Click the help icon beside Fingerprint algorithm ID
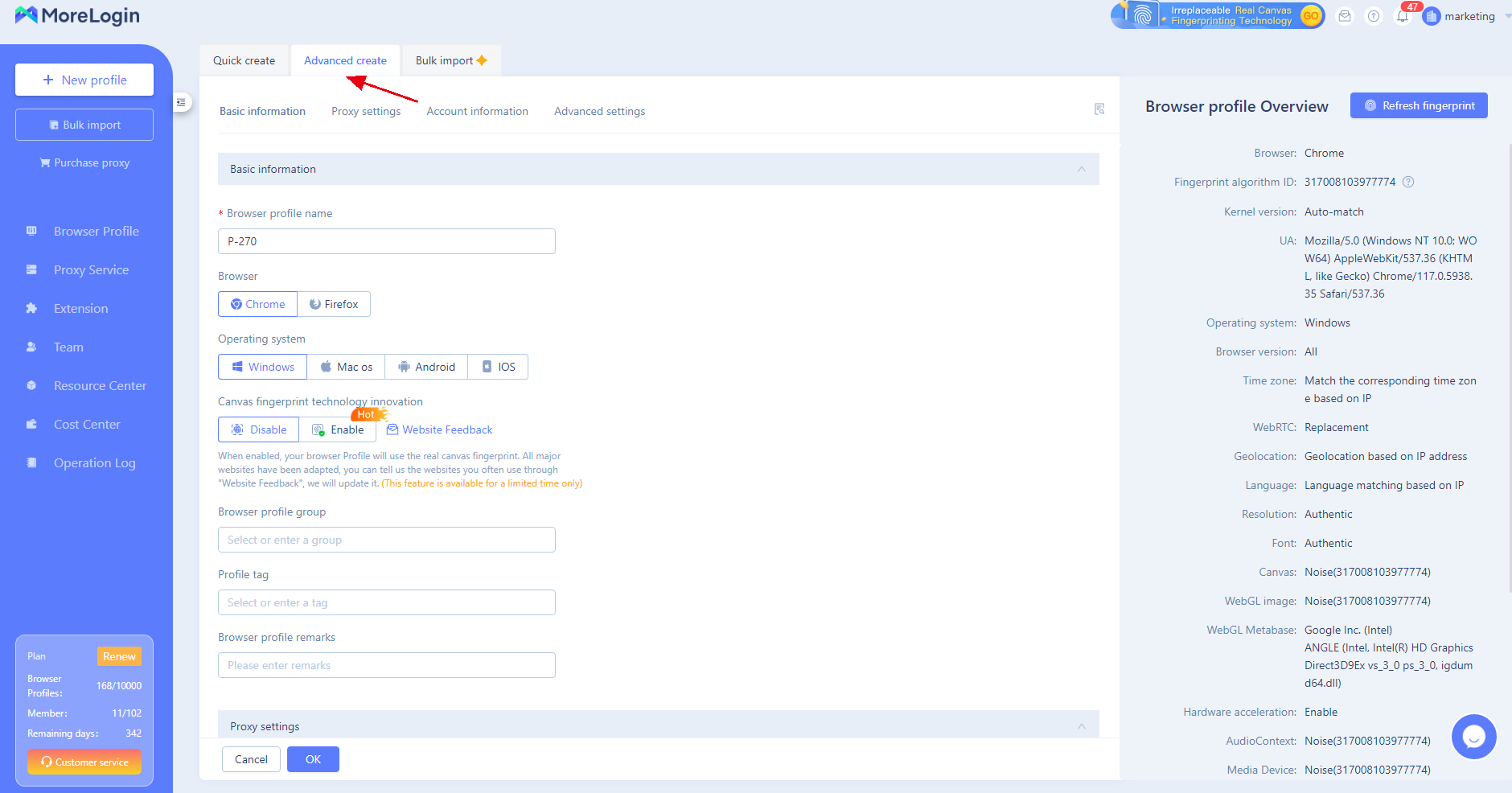Viewport: 1512px width, 793px height. coord(1408,182)
